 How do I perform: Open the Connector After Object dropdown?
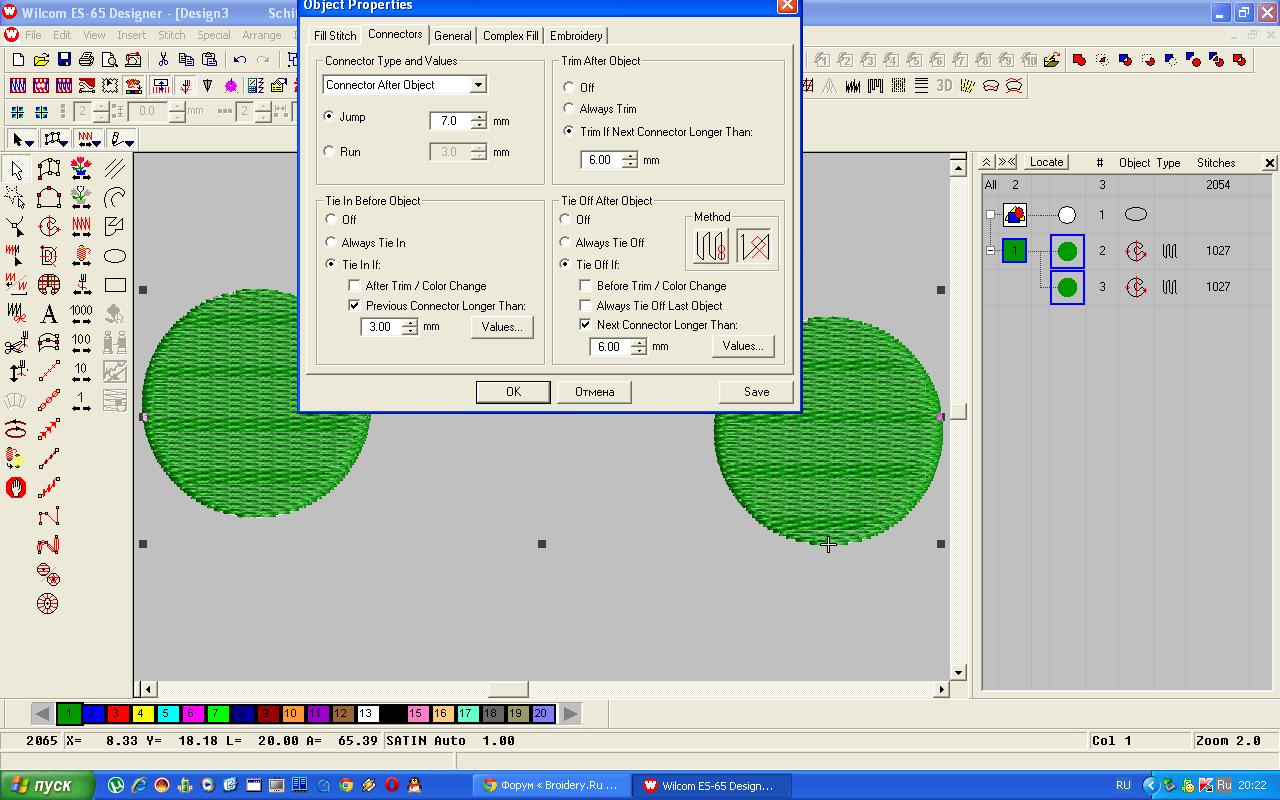coord(478,85)
